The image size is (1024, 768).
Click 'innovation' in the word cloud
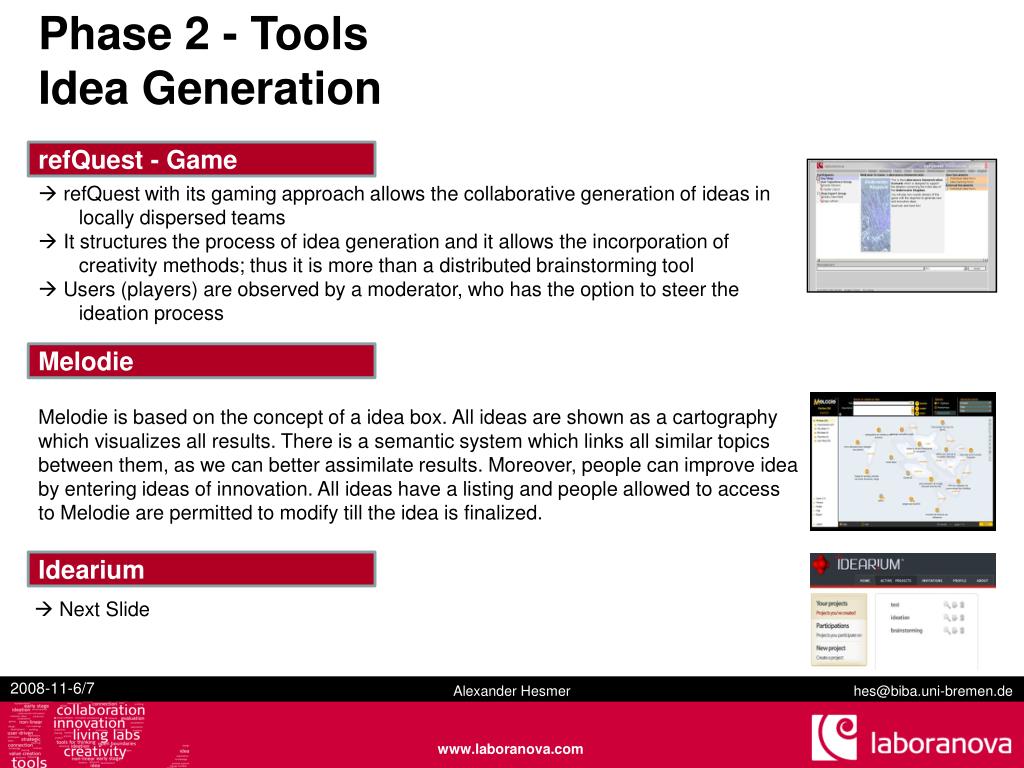point(89,724)
